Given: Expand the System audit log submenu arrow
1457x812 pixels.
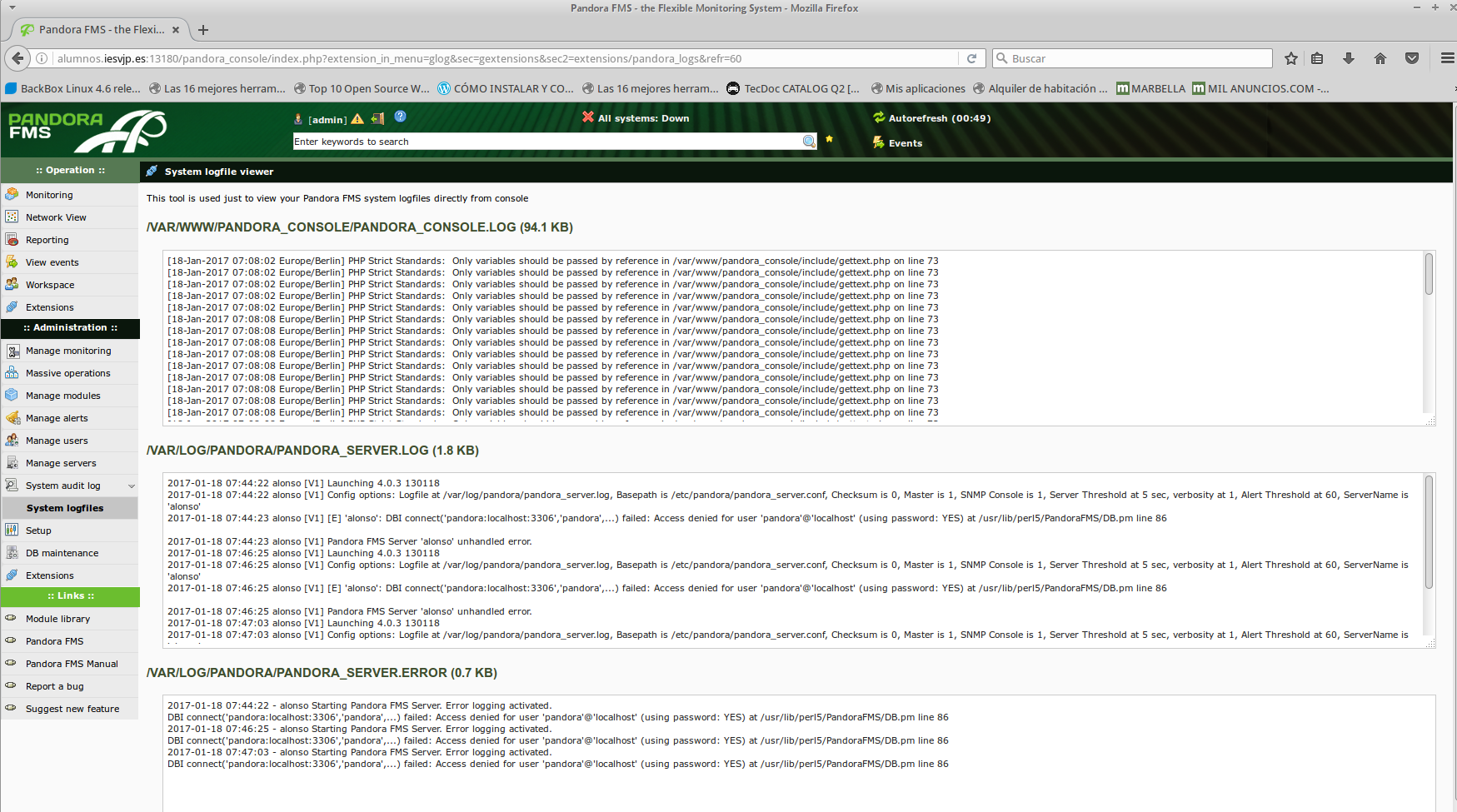Looking at the screenshot, I should click(132, 486).
